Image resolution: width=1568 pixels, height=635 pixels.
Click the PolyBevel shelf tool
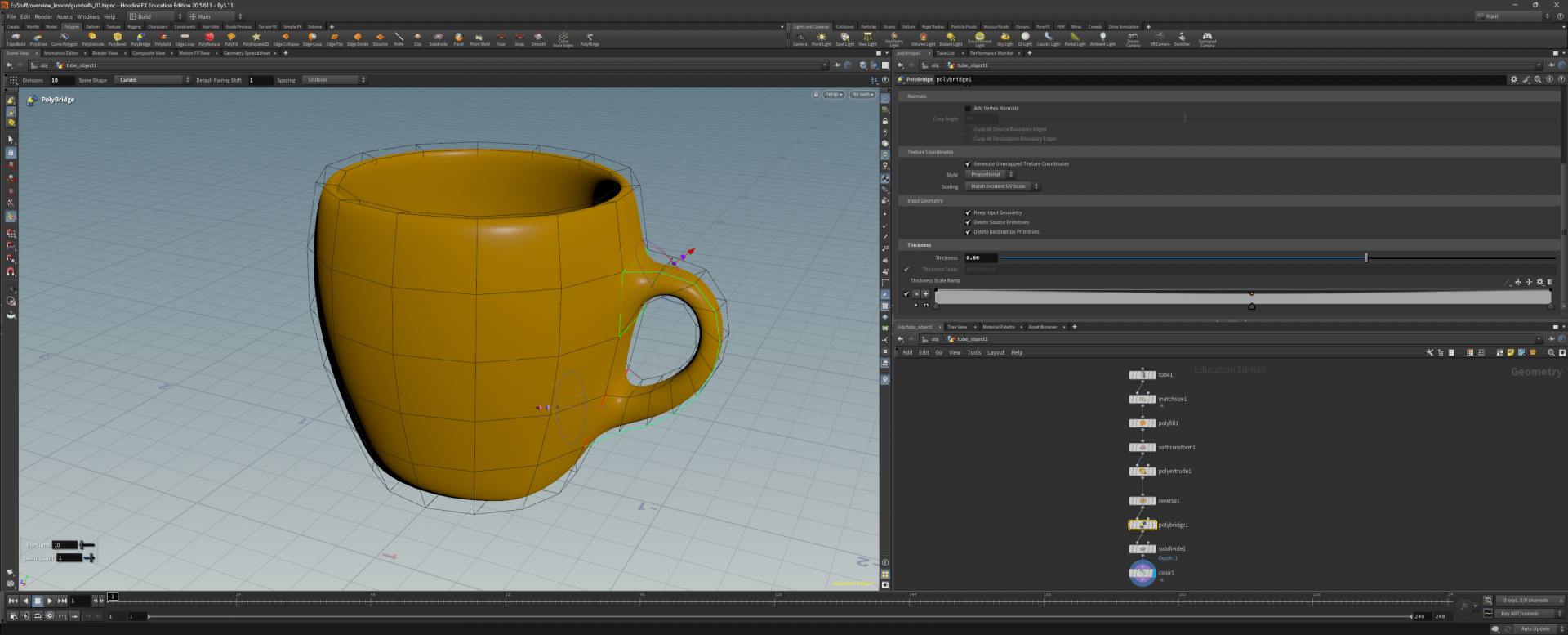(117, 38)
